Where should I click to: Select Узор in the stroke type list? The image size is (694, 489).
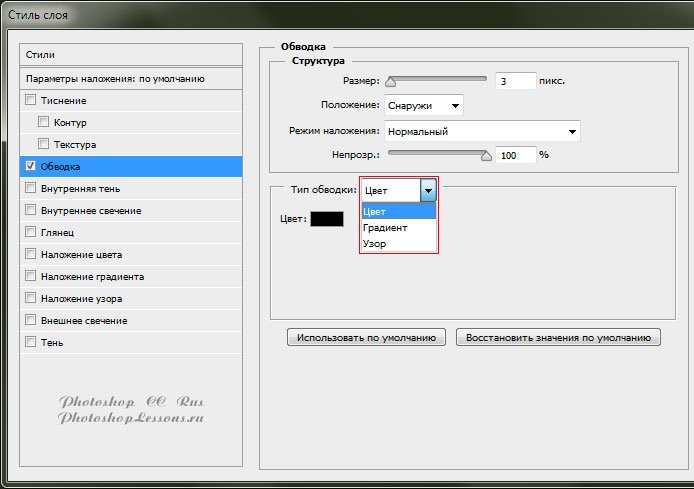coord(375,244)
